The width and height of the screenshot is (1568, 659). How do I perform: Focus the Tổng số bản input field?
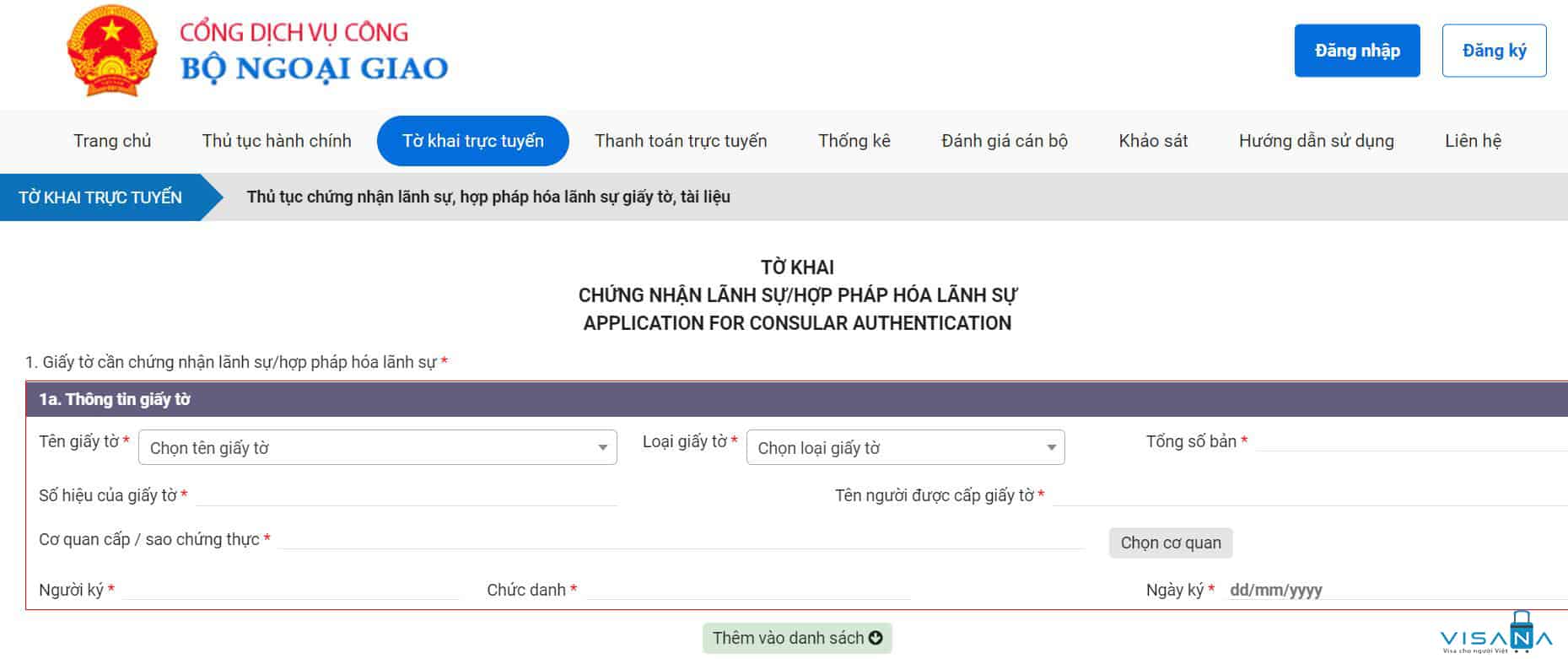click(1411, 440)
